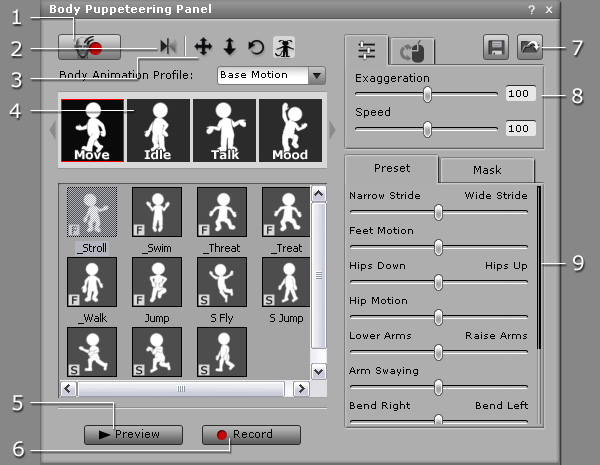Click the horizontal scroll right arrow
This screenshot has height=465, width=600.
[x=302, y=388]
